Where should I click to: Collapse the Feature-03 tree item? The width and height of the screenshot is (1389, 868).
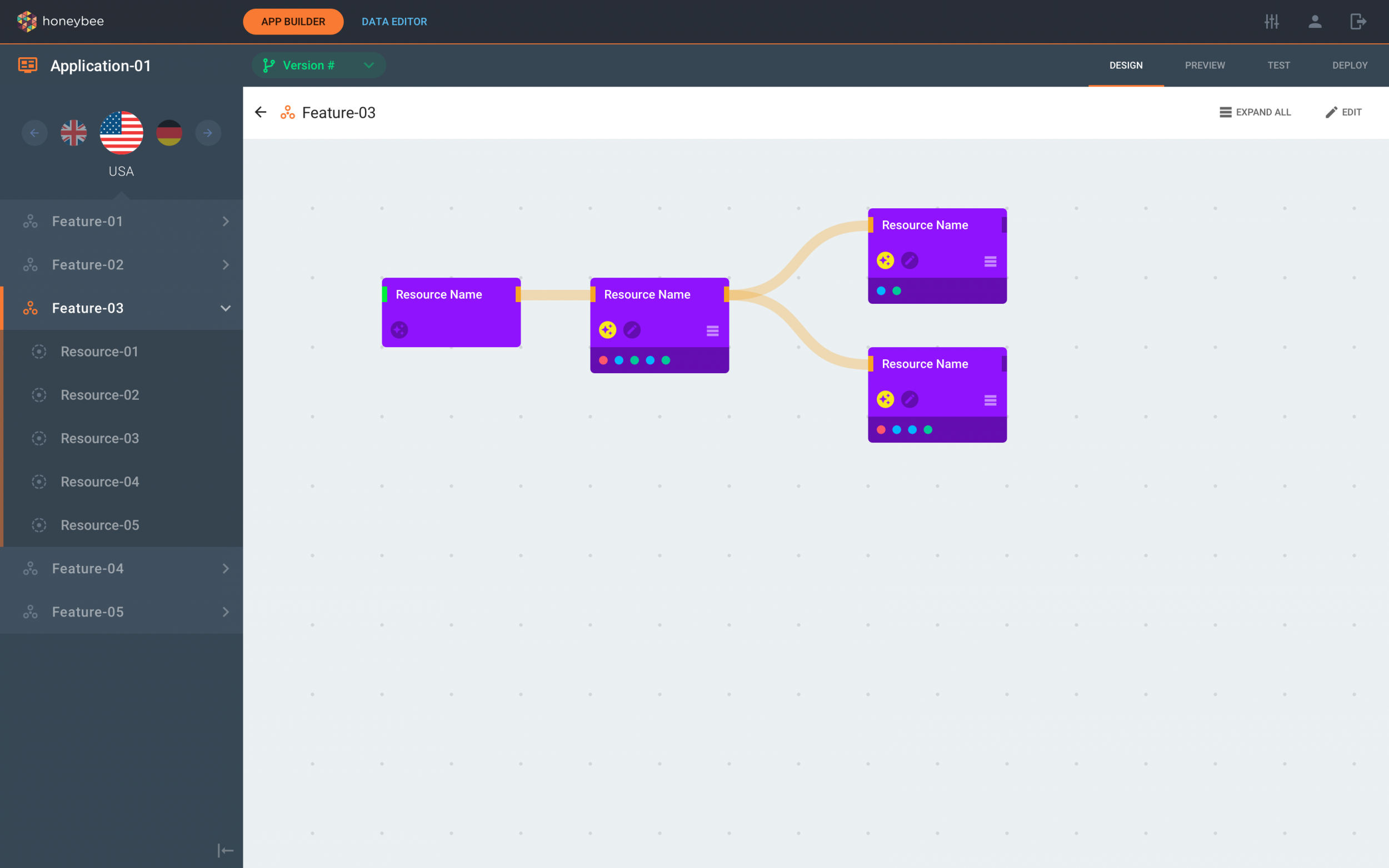226,308
